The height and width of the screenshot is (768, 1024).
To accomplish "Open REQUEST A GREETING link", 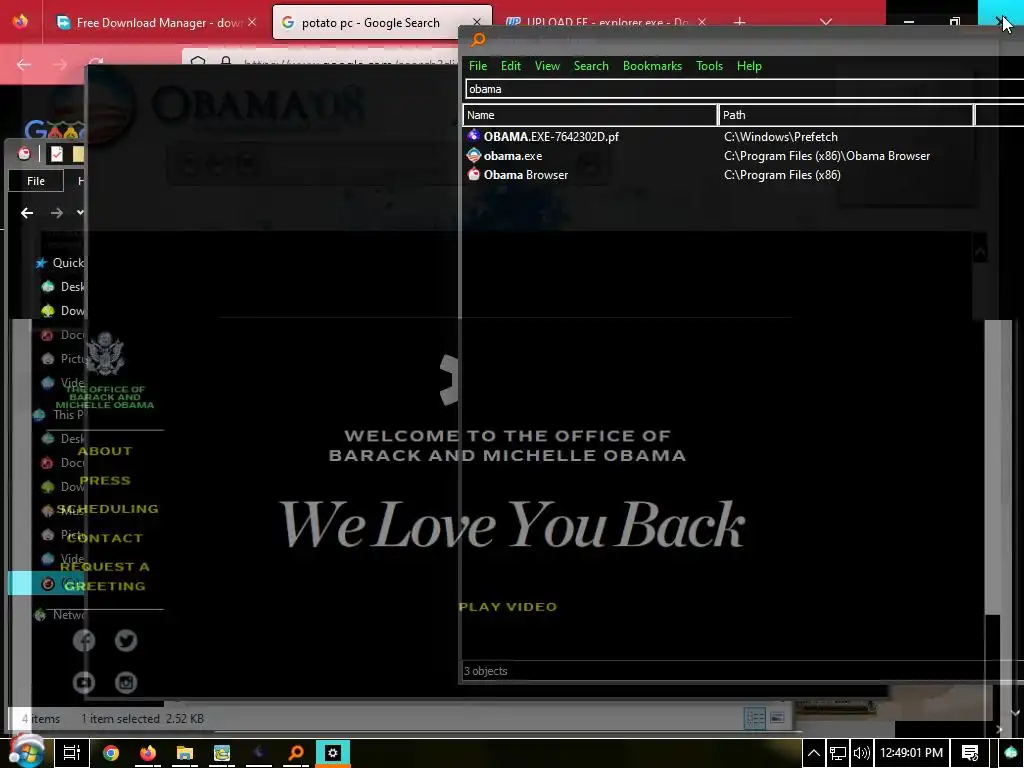I will pyautogui.click(x=104, y=576).
